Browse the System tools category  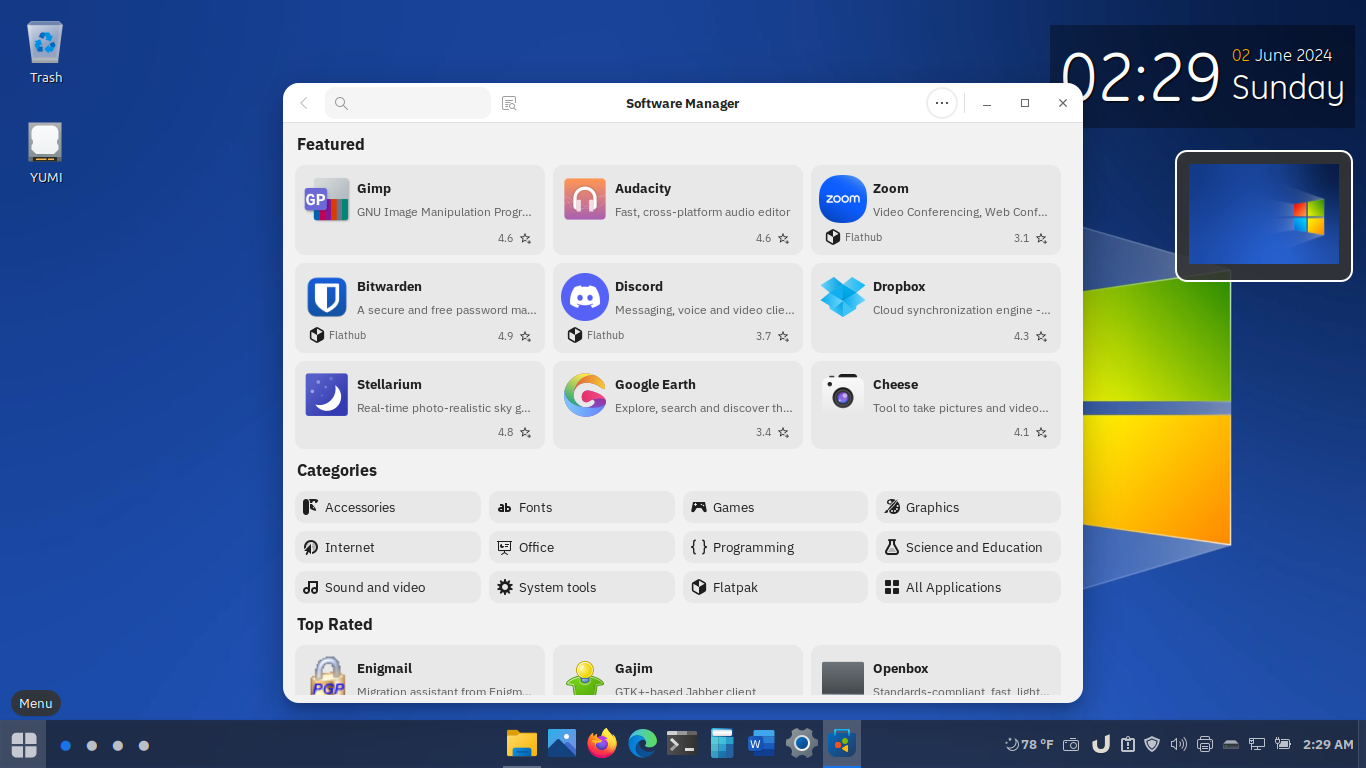tap(582, 587)
